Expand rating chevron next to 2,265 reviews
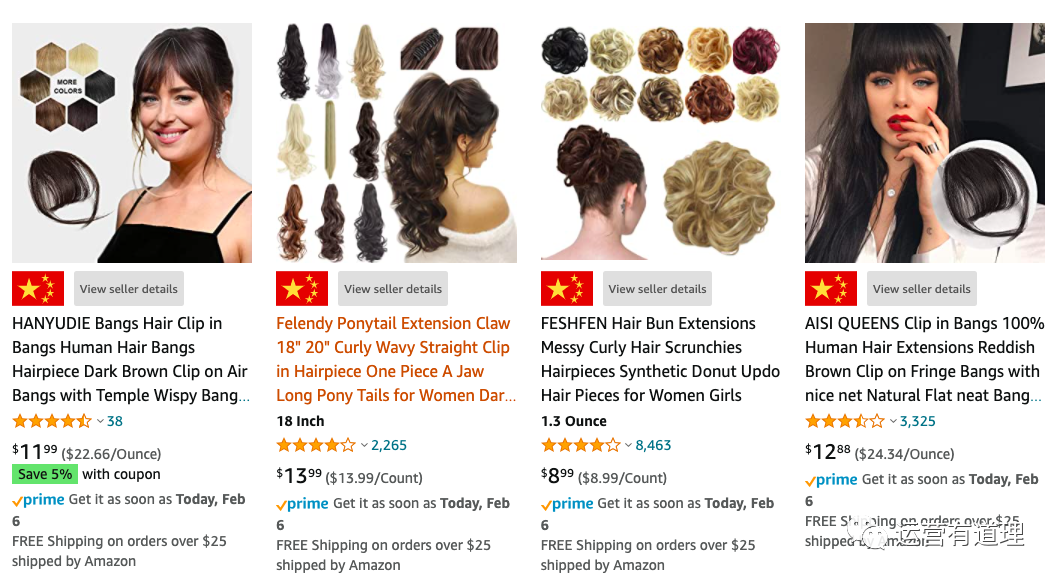 click(x=364, y=445)
